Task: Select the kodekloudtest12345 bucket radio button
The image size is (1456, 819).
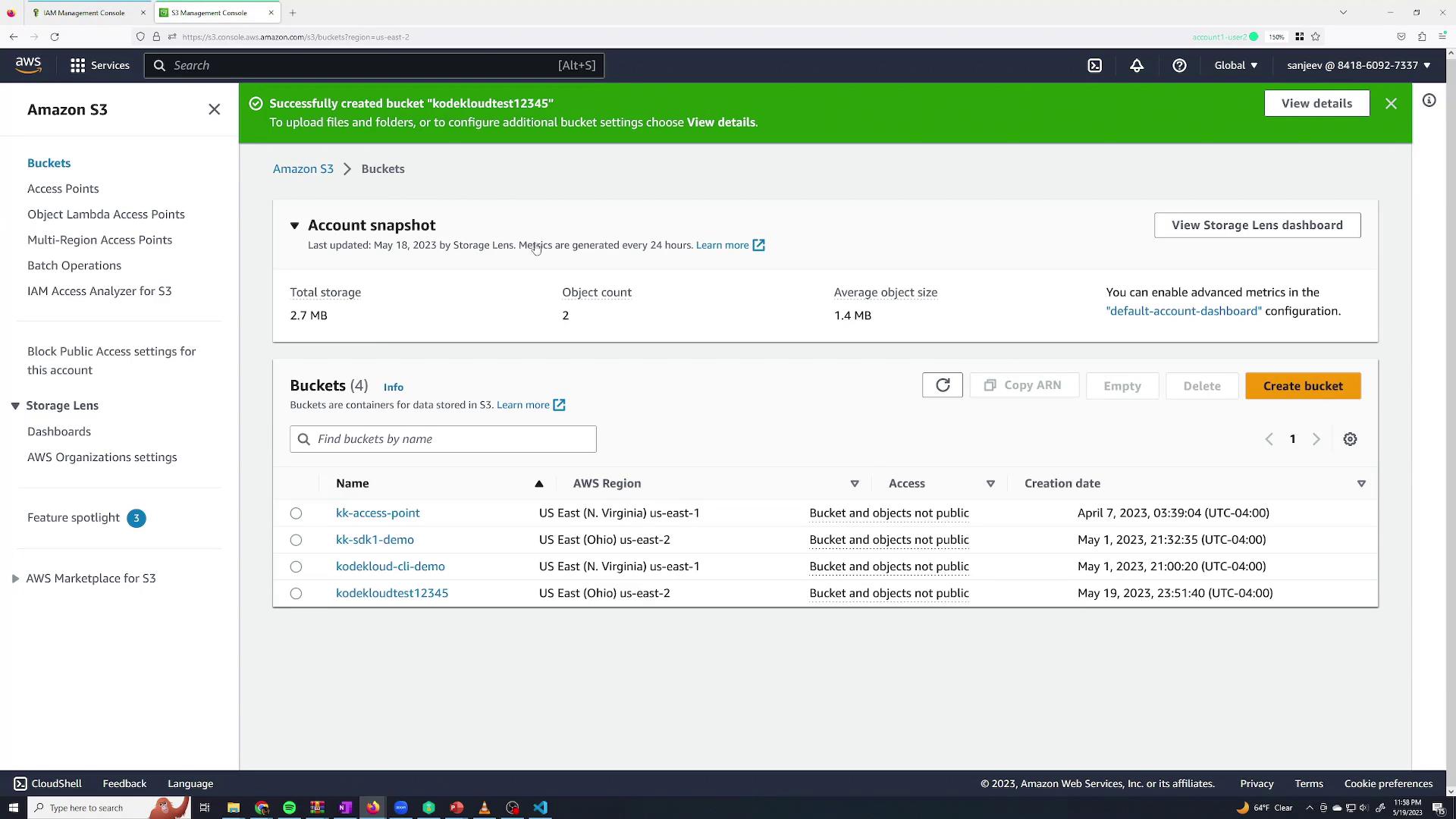Action: point(296,594)
